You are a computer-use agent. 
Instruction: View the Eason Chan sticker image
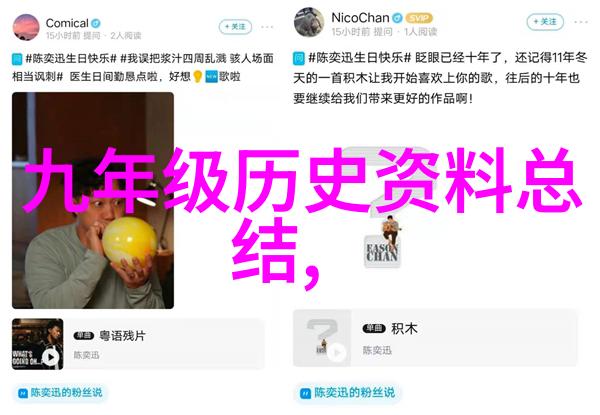point(383,241)
